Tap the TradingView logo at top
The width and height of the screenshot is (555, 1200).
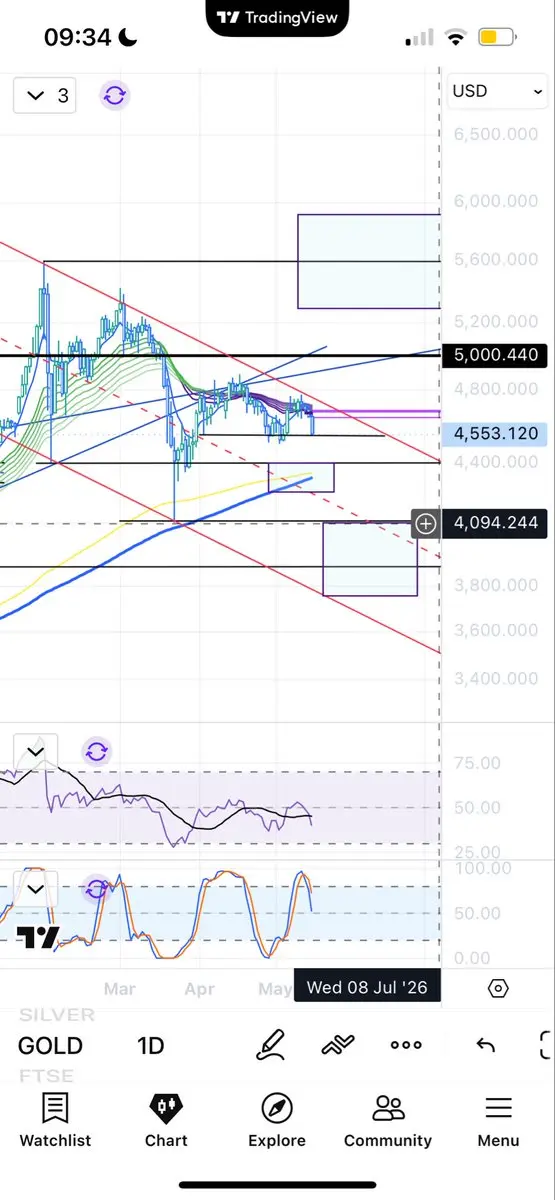point(277,17)
